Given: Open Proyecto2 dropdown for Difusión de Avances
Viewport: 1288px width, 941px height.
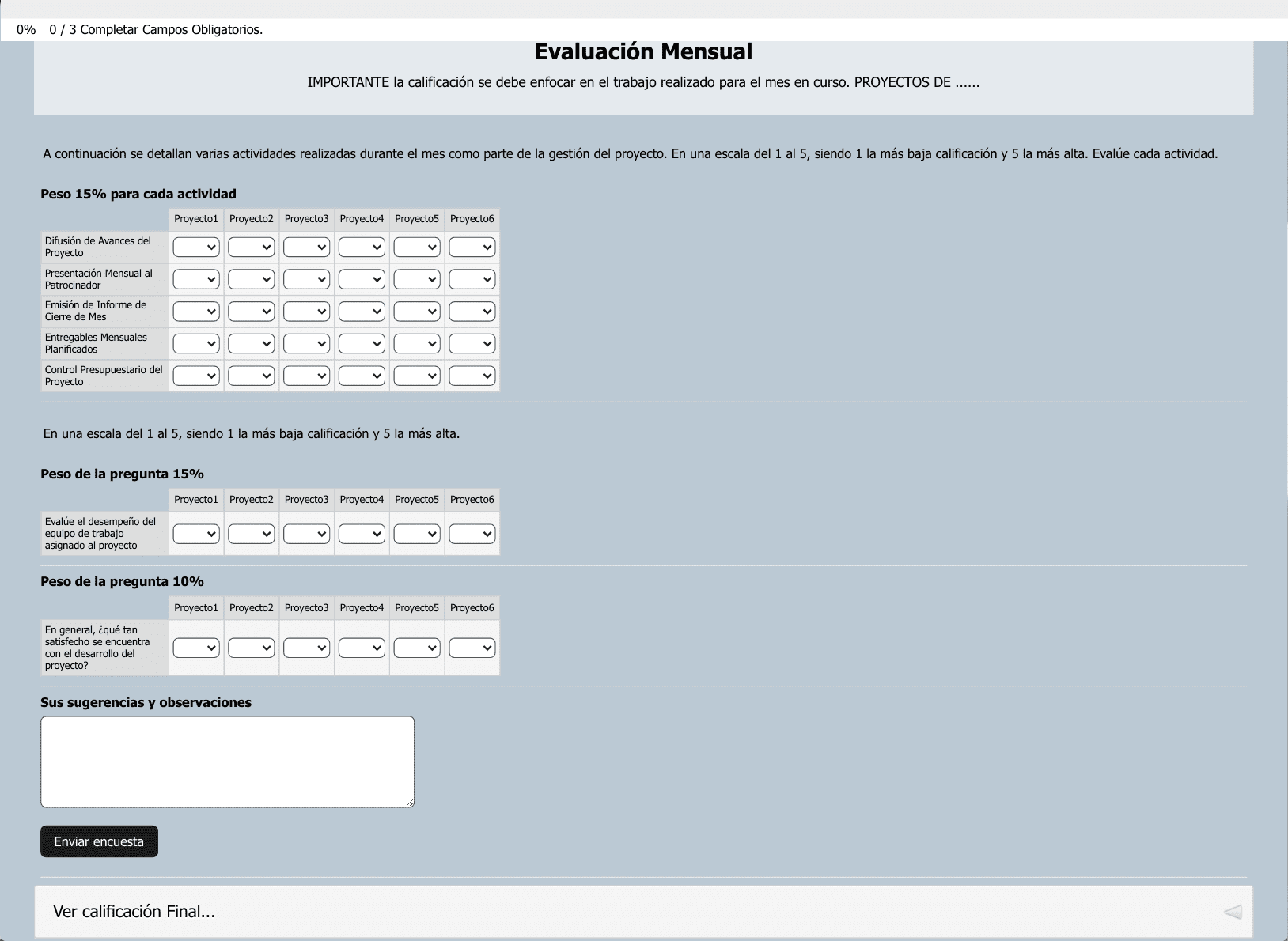Looking at the screenshot, I should 252,248.
